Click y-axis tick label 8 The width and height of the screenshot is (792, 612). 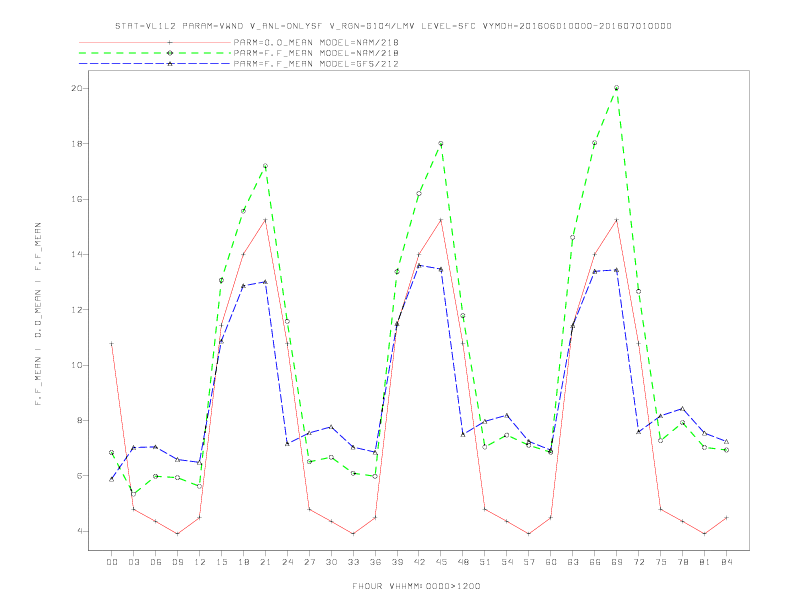(79, 421)
